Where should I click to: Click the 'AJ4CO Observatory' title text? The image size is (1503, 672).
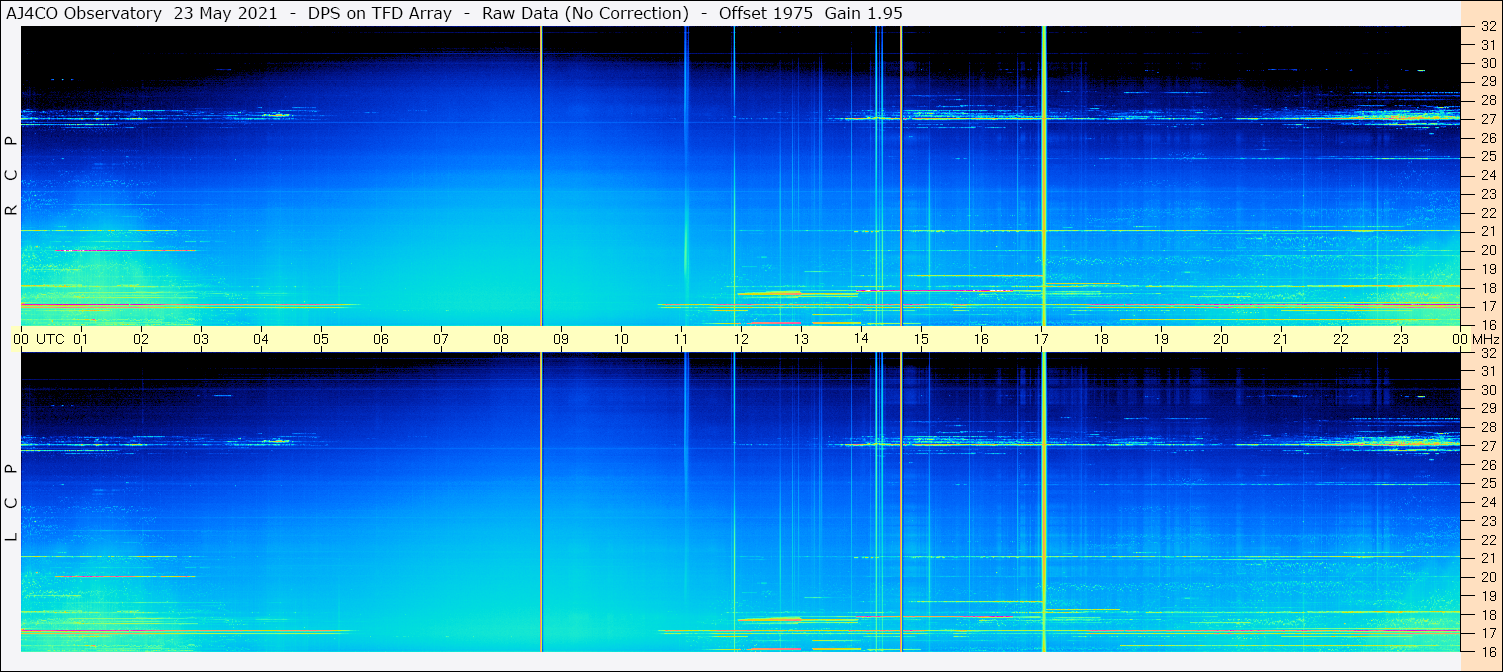(85, 12)
